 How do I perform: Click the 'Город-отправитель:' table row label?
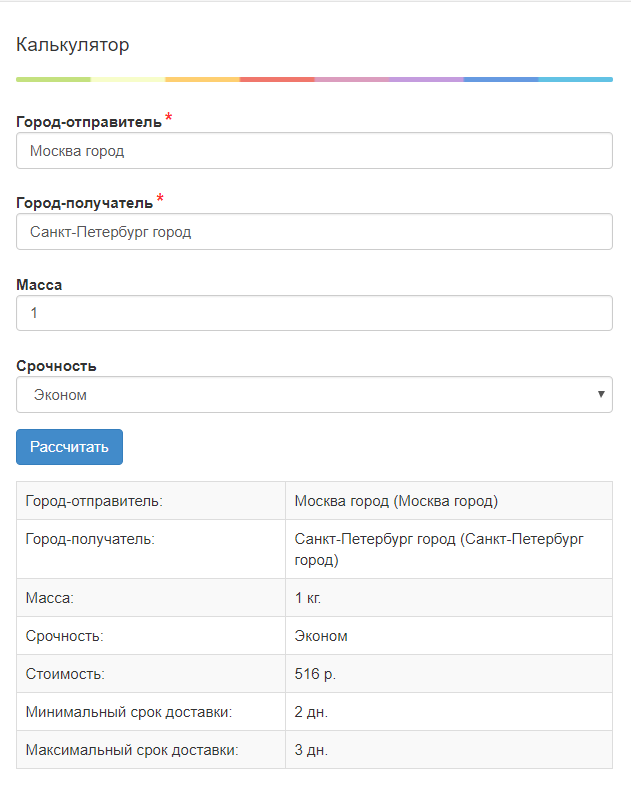[94, 501]
